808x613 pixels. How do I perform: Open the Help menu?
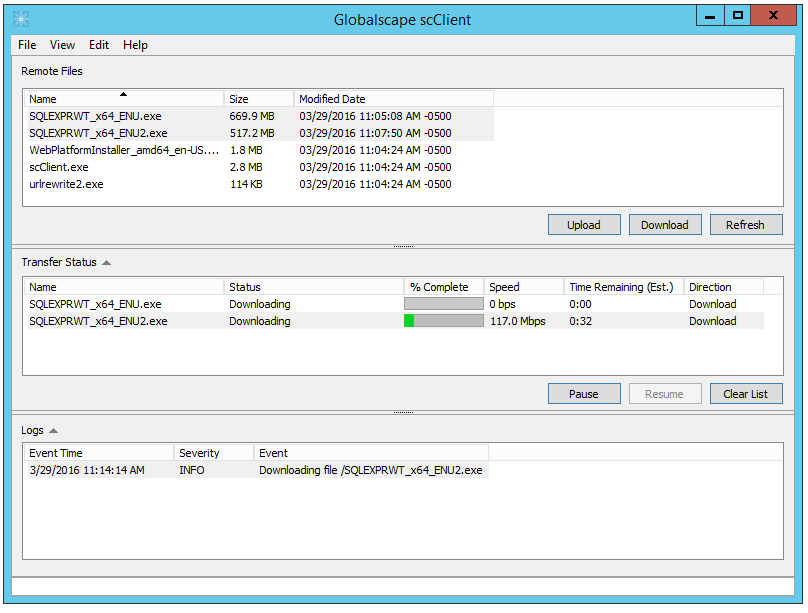click(136, 45)
